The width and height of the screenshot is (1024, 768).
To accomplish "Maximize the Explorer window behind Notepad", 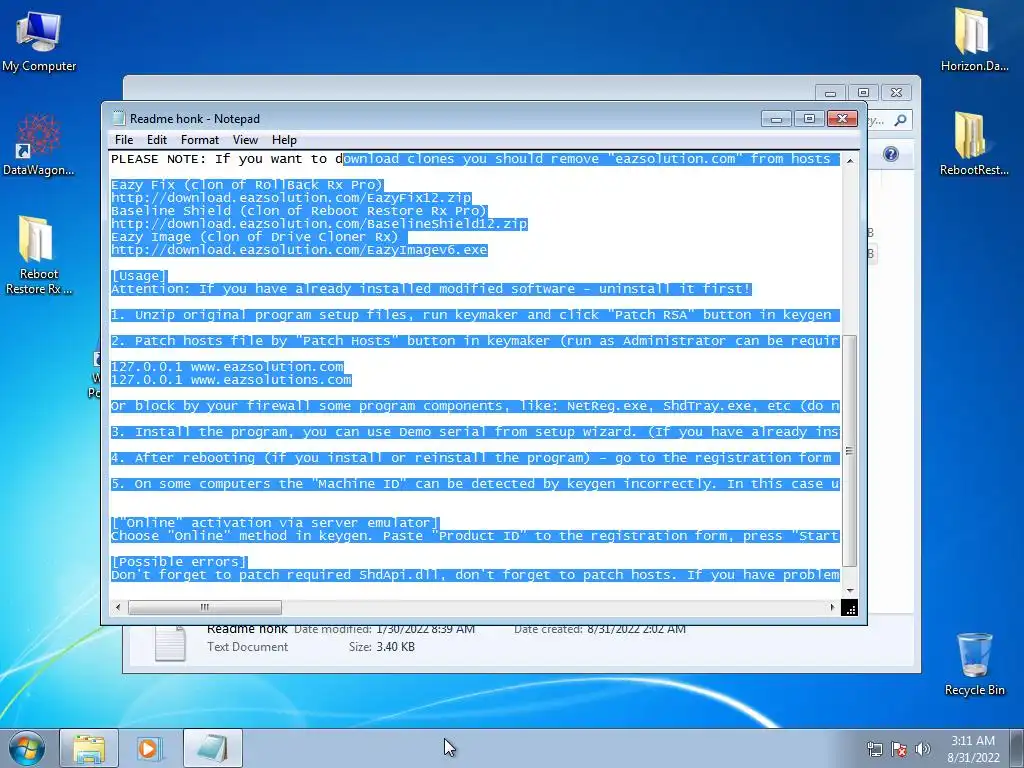I will (x=863, y=93).
